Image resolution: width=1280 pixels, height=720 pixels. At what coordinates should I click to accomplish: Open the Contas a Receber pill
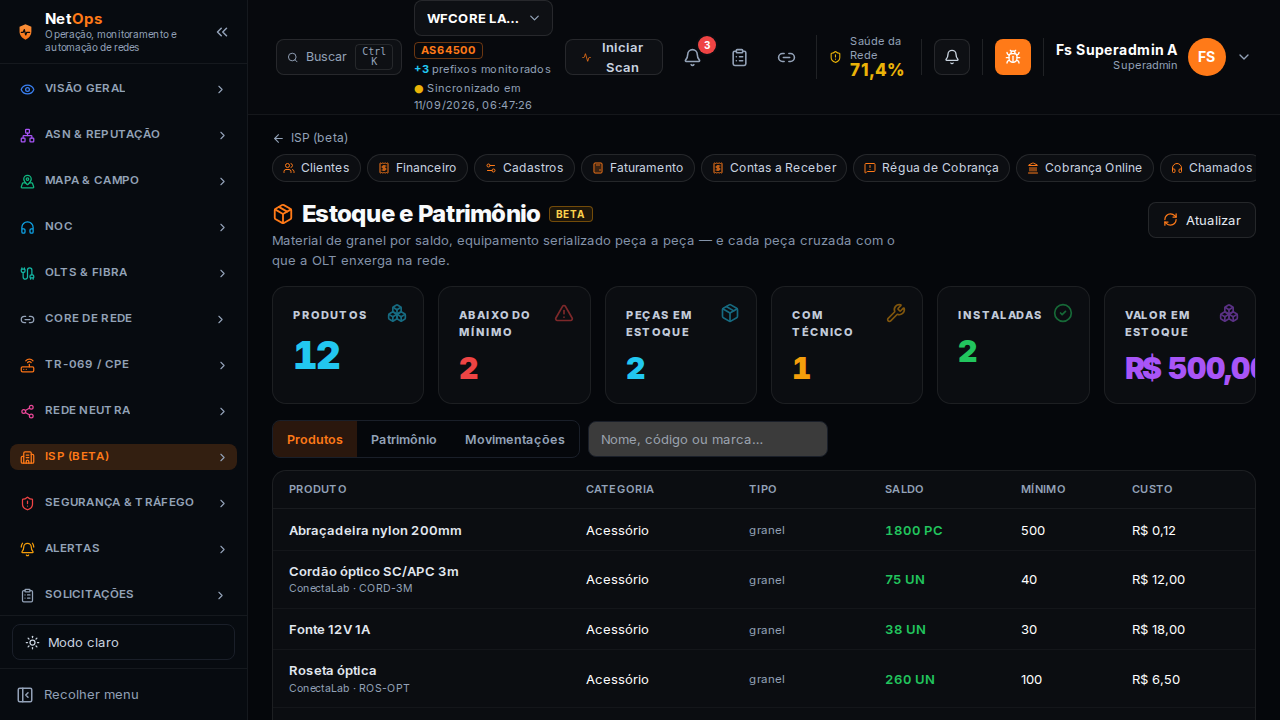(x=774, y=168)
